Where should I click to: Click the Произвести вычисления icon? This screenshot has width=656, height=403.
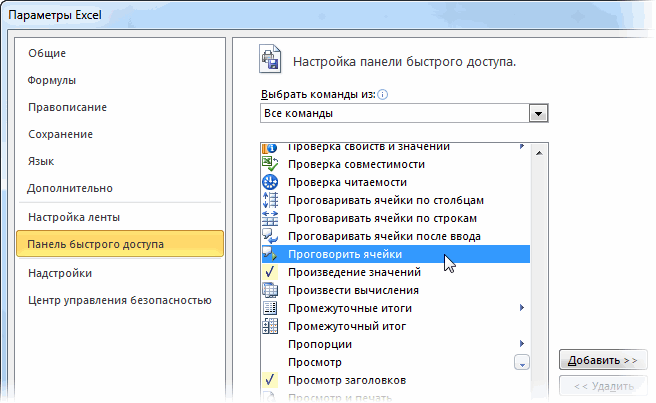[x=270, y=290]
